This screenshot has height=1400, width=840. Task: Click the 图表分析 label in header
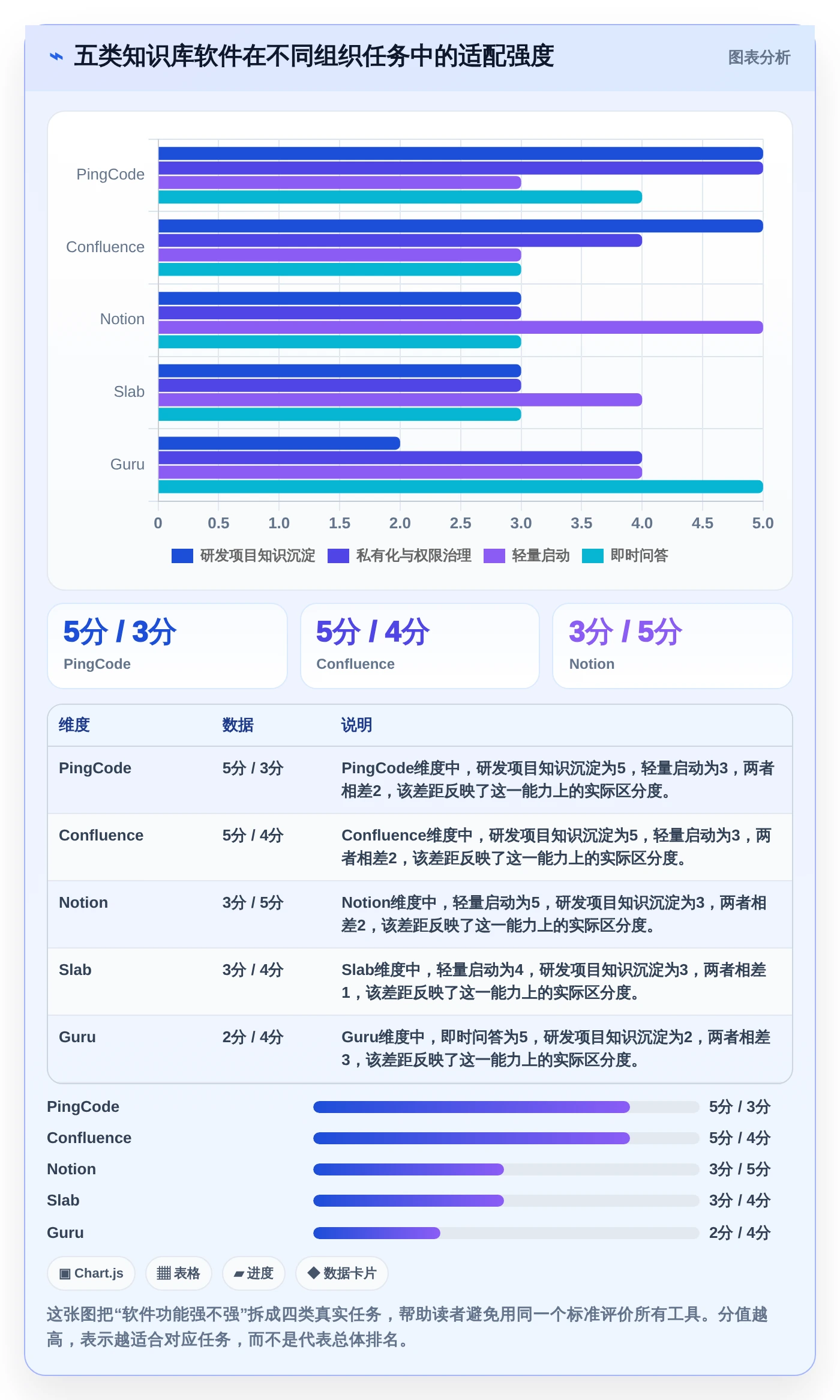click(759, 58)
